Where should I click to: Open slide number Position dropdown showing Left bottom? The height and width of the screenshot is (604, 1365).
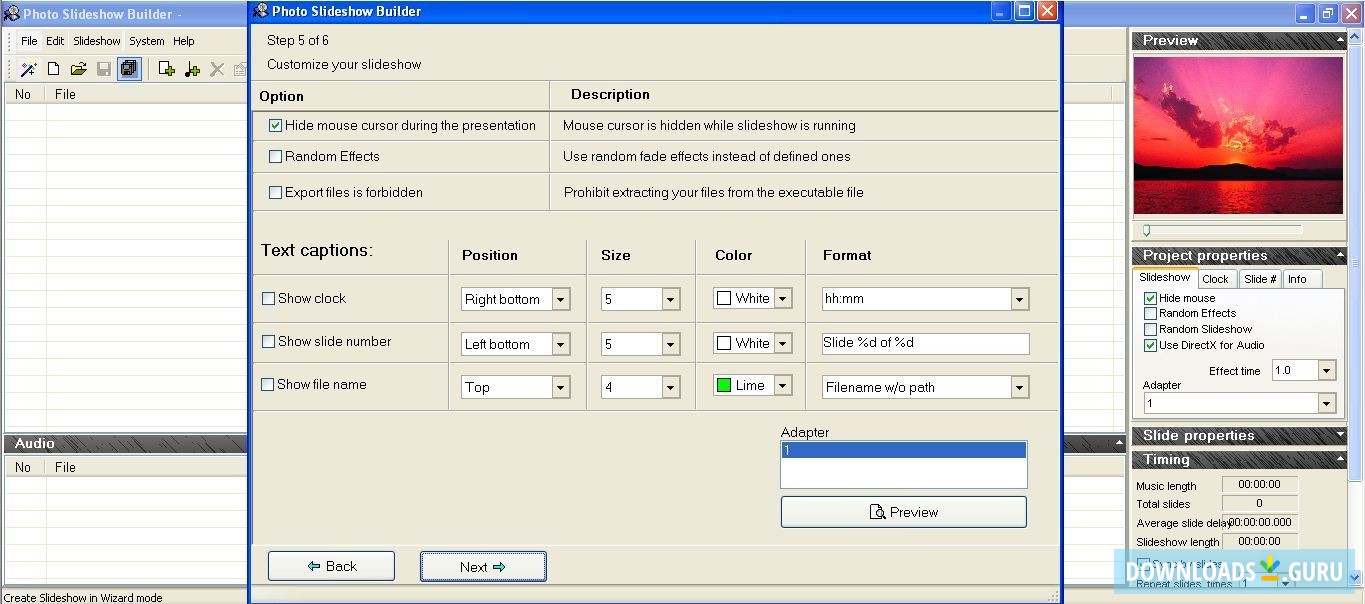(x=560, y=344)
